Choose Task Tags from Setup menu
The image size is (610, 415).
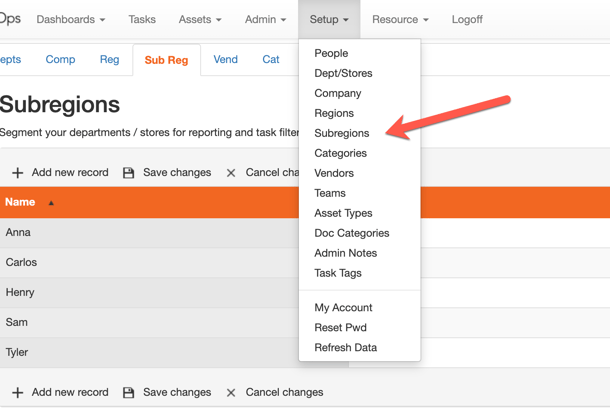(x=338, y=273)
